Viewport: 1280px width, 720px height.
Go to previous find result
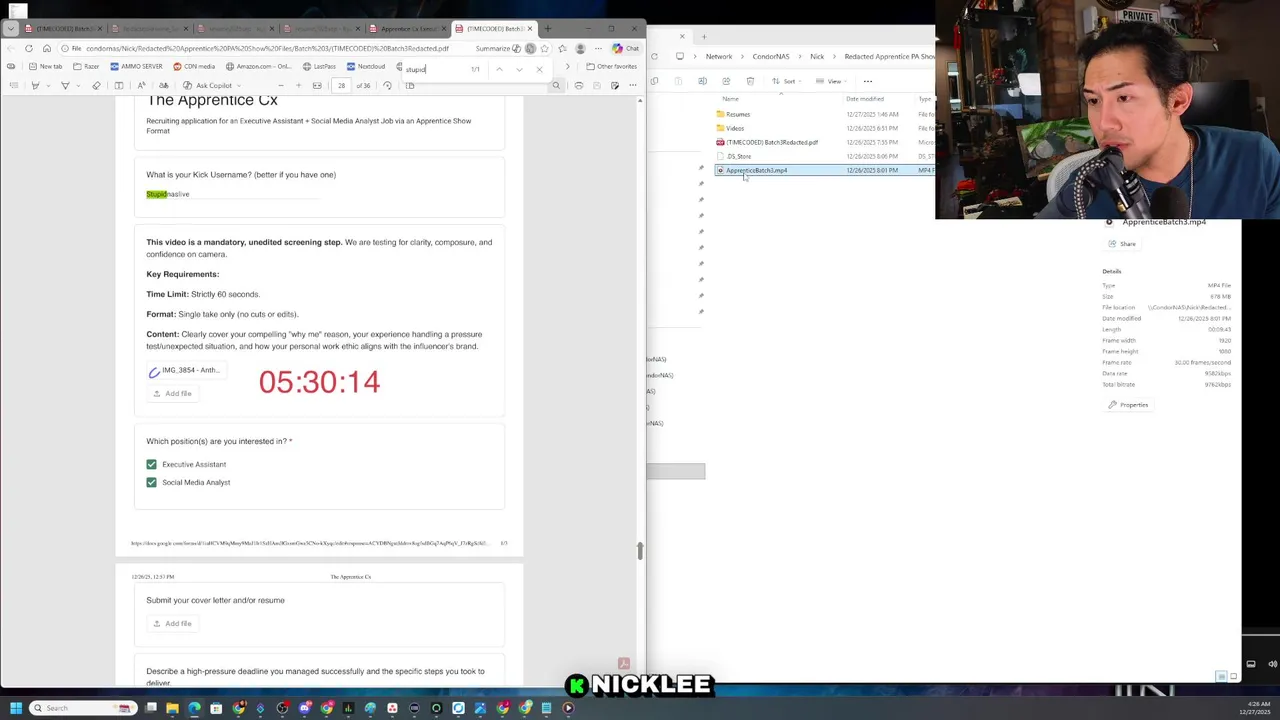[x=499, y=69]
